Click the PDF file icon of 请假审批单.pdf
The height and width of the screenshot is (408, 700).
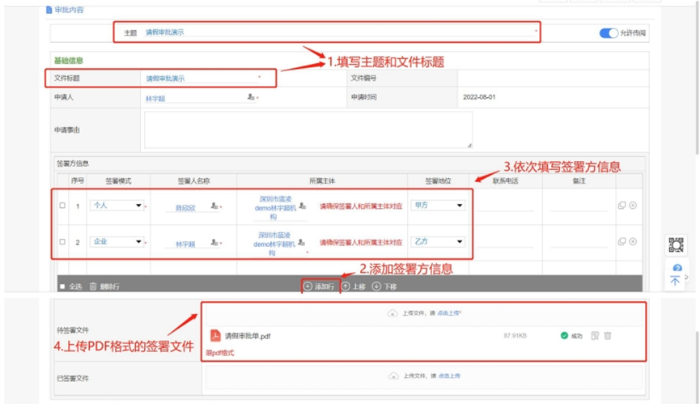[x=215, y=336]
